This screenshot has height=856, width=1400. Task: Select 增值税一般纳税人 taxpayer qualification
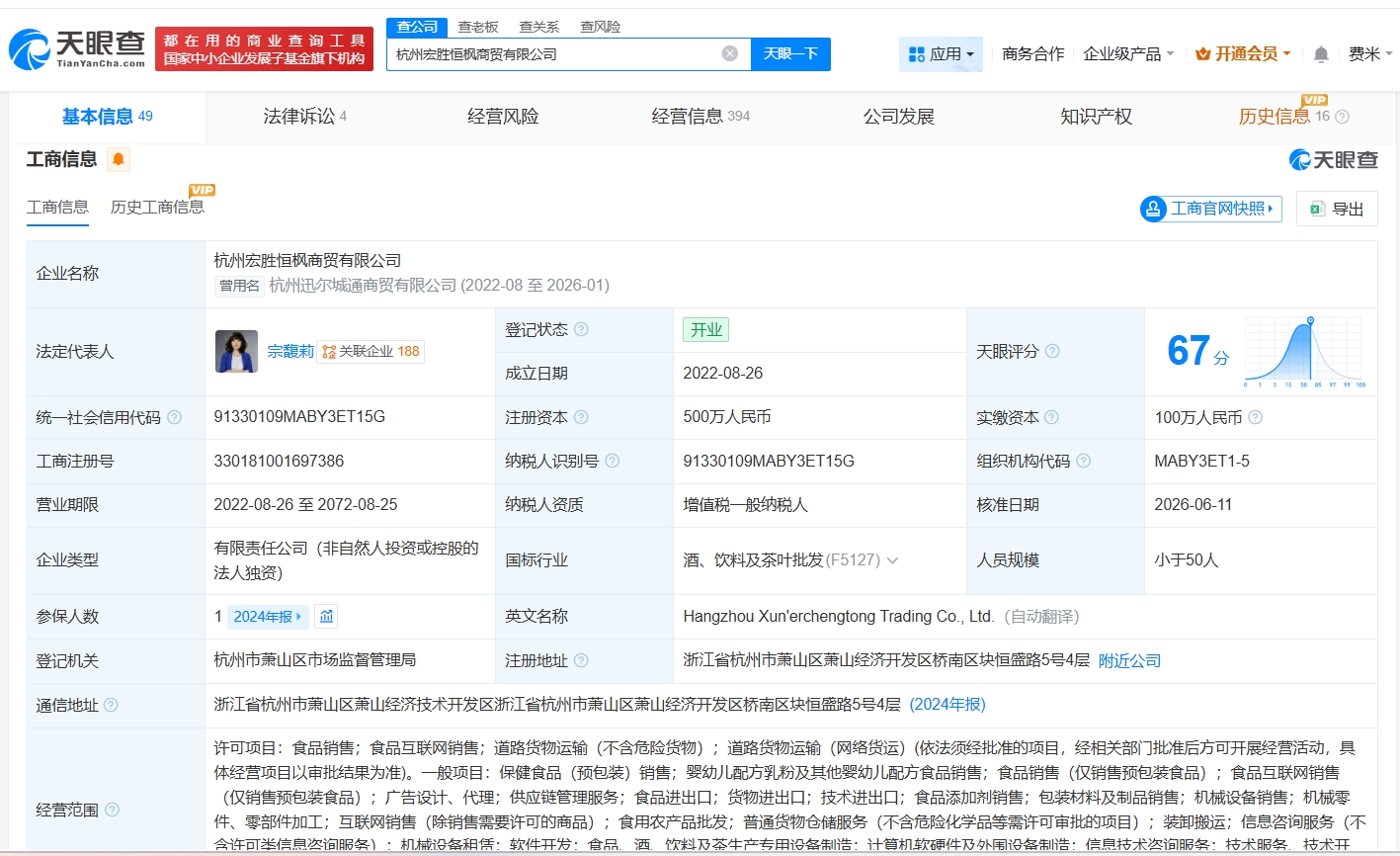[x=746, y=505]
